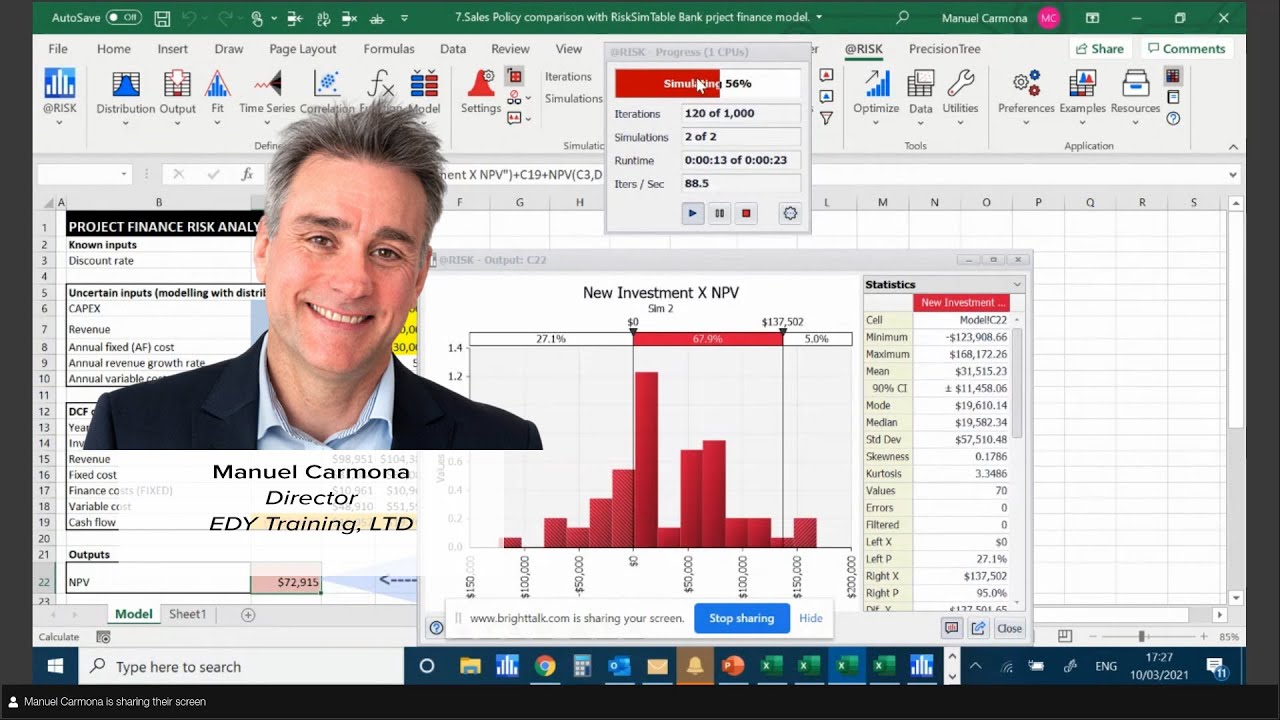
Task: Stop the simulation with the red square
Action: click(745, 213)
